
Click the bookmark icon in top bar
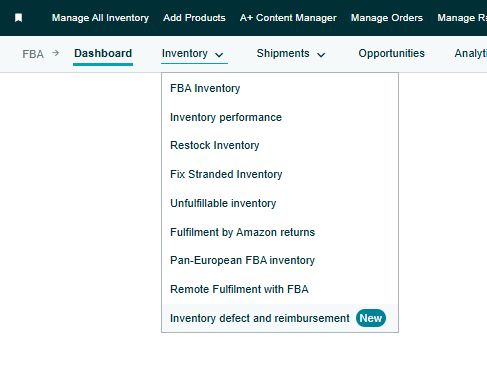pyautogui.click(x=19, y=18)
